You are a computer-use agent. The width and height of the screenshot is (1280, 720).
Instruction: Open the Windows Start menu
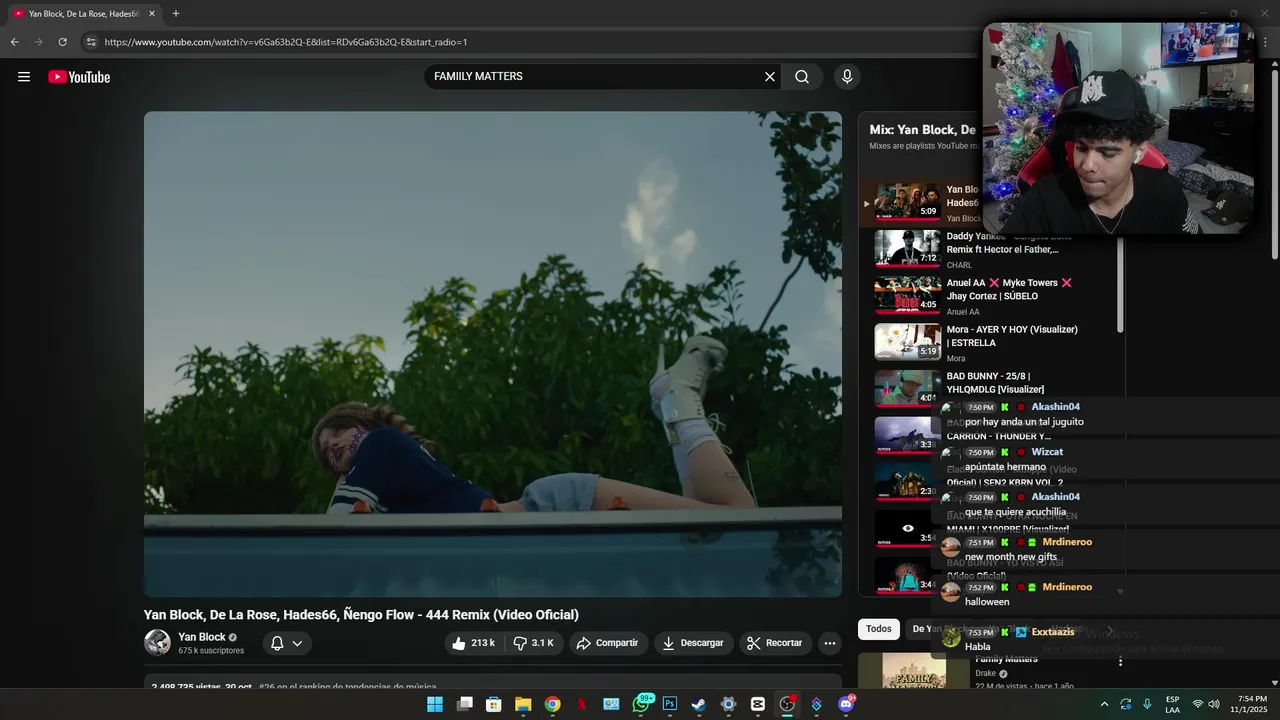435,704
